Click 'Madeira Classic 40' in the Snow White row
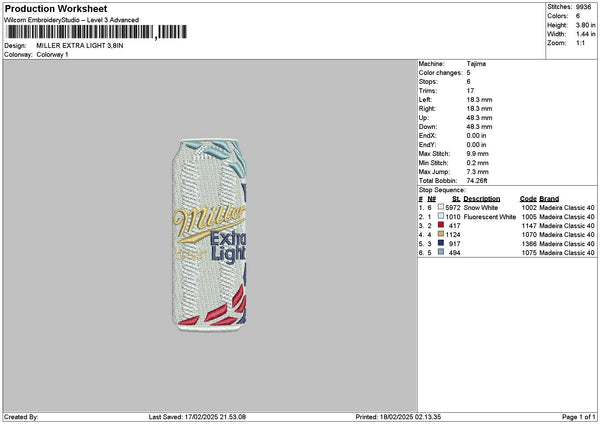The image size is (600, 424). pyautogui.click(x=567, y=208)
